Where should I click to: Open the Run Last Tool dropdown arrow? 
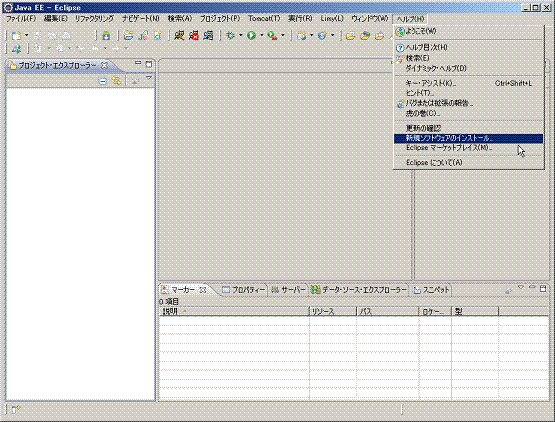(283, 35)
